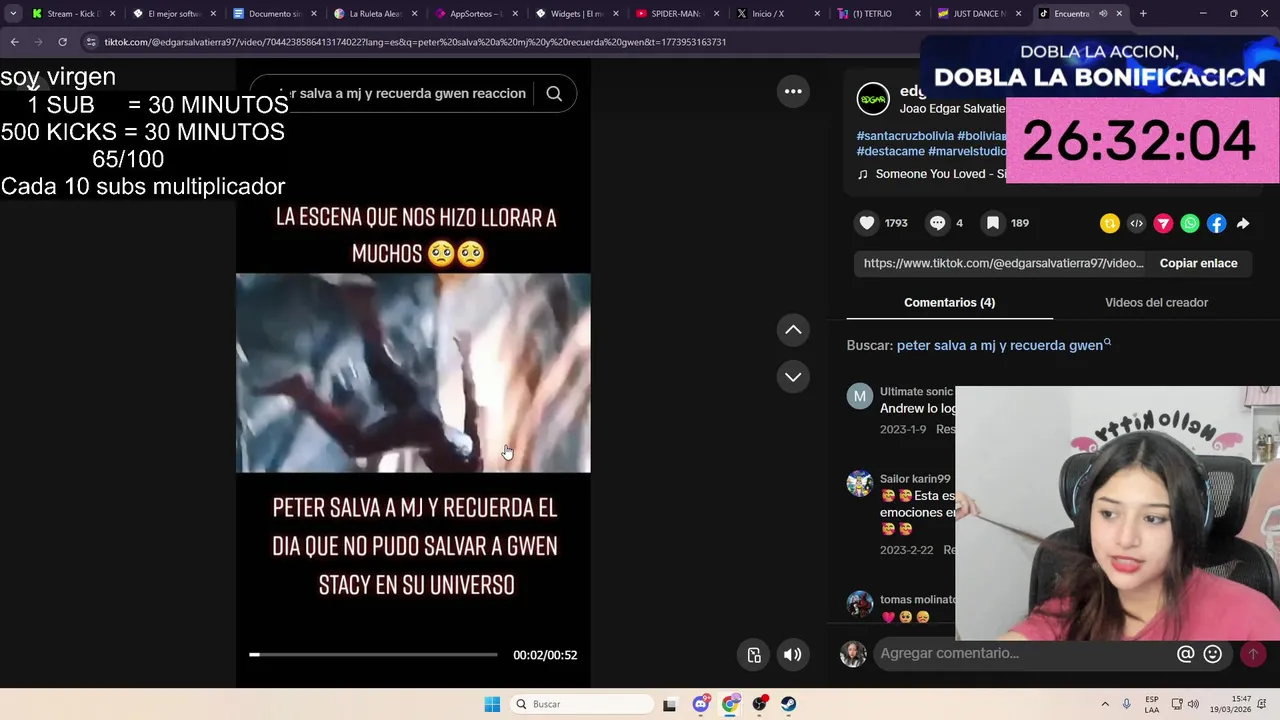Open a new Chrome tab
Screen dimensions: 1280x720
(1143, 14)
